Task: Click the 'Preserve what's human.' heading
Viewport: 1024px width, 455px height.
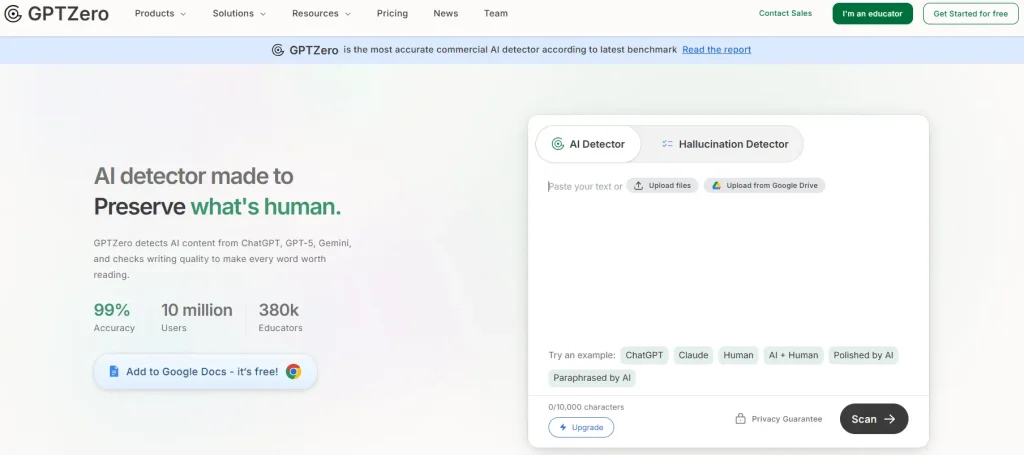Action: tap(217, 207)
